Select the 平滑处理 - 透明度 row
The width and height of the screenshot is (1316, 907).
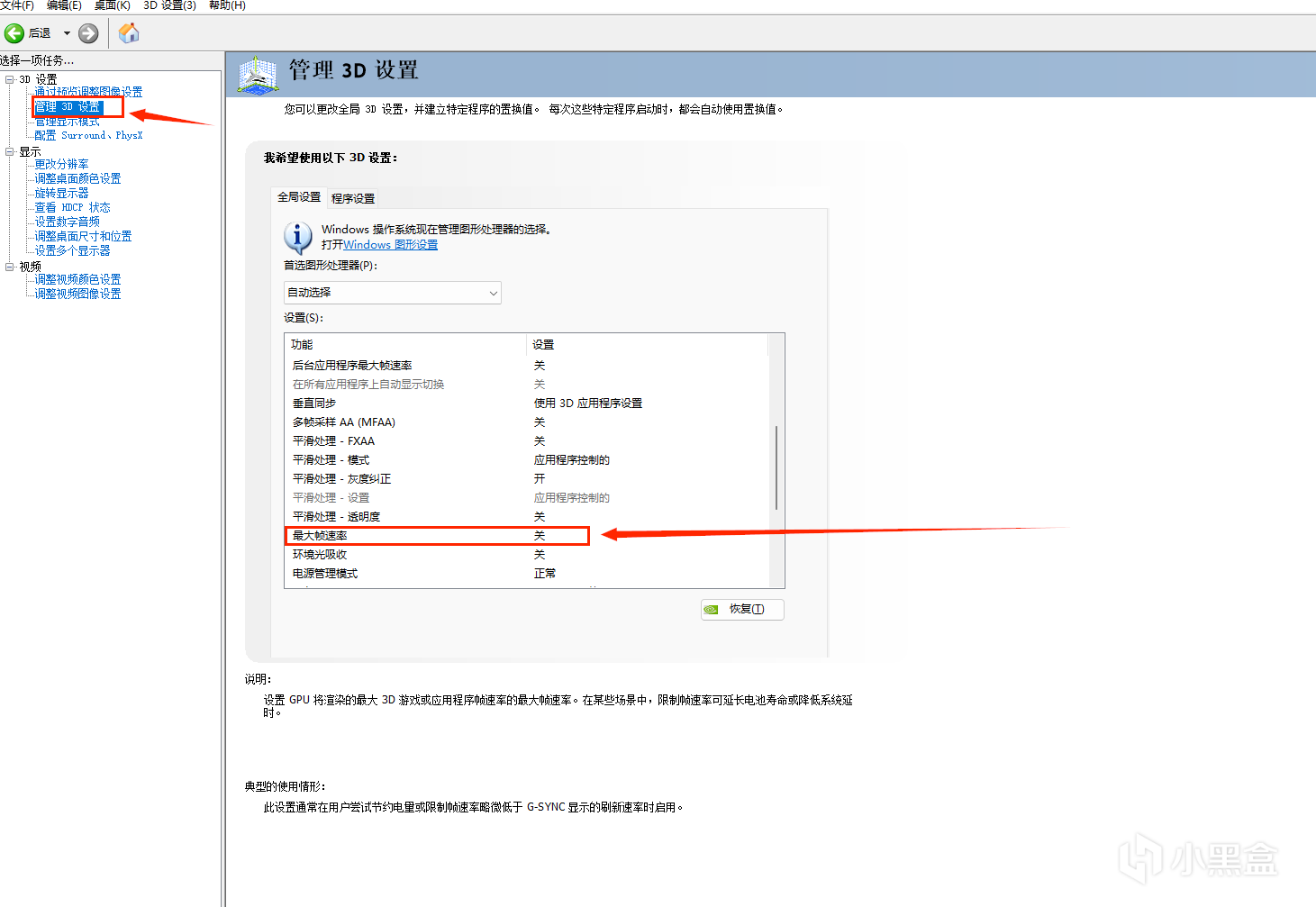pos(527,517)
